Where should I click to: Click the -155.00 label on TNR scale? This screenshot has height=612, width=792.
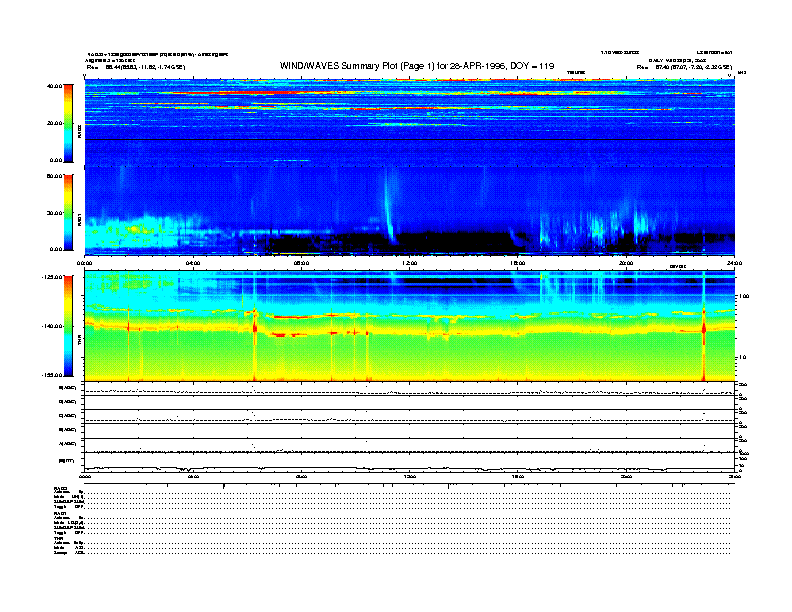pyautogui.click(x=52, y=375)
